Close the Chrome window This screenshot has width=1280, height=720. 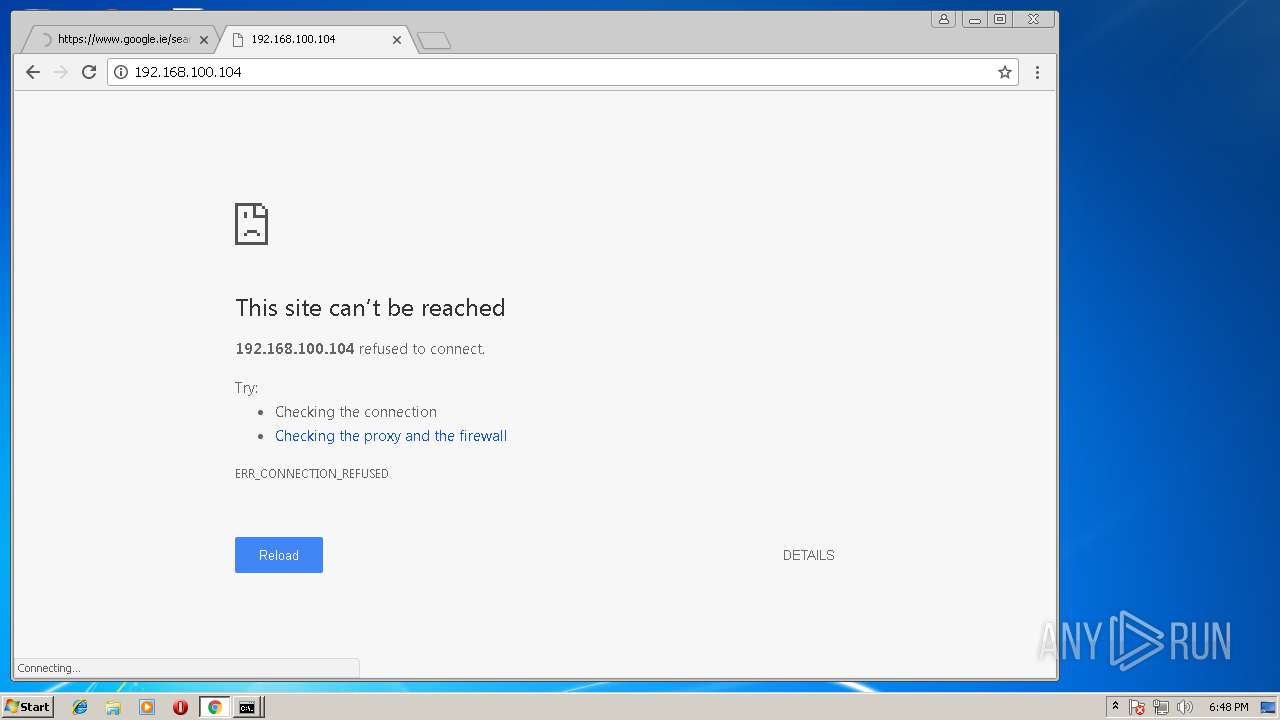[x=1033, y=19]
